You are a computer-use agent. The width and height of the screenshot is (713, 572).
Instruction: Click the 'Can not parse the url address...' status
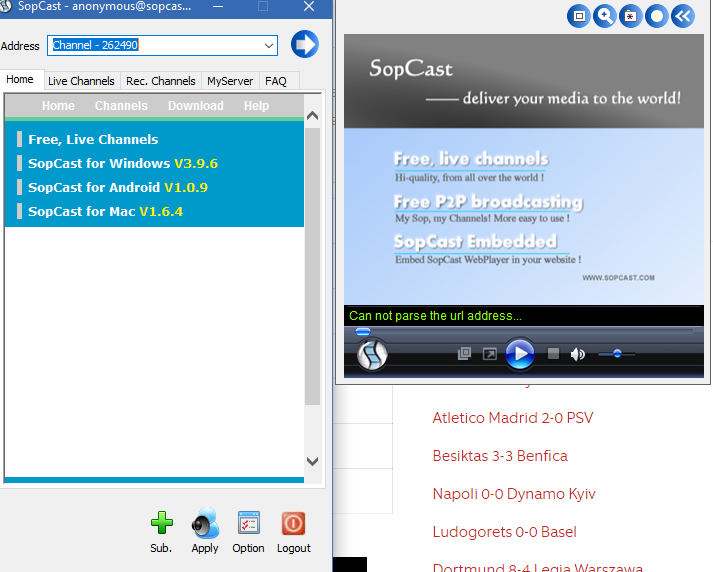tap(435, 316)
